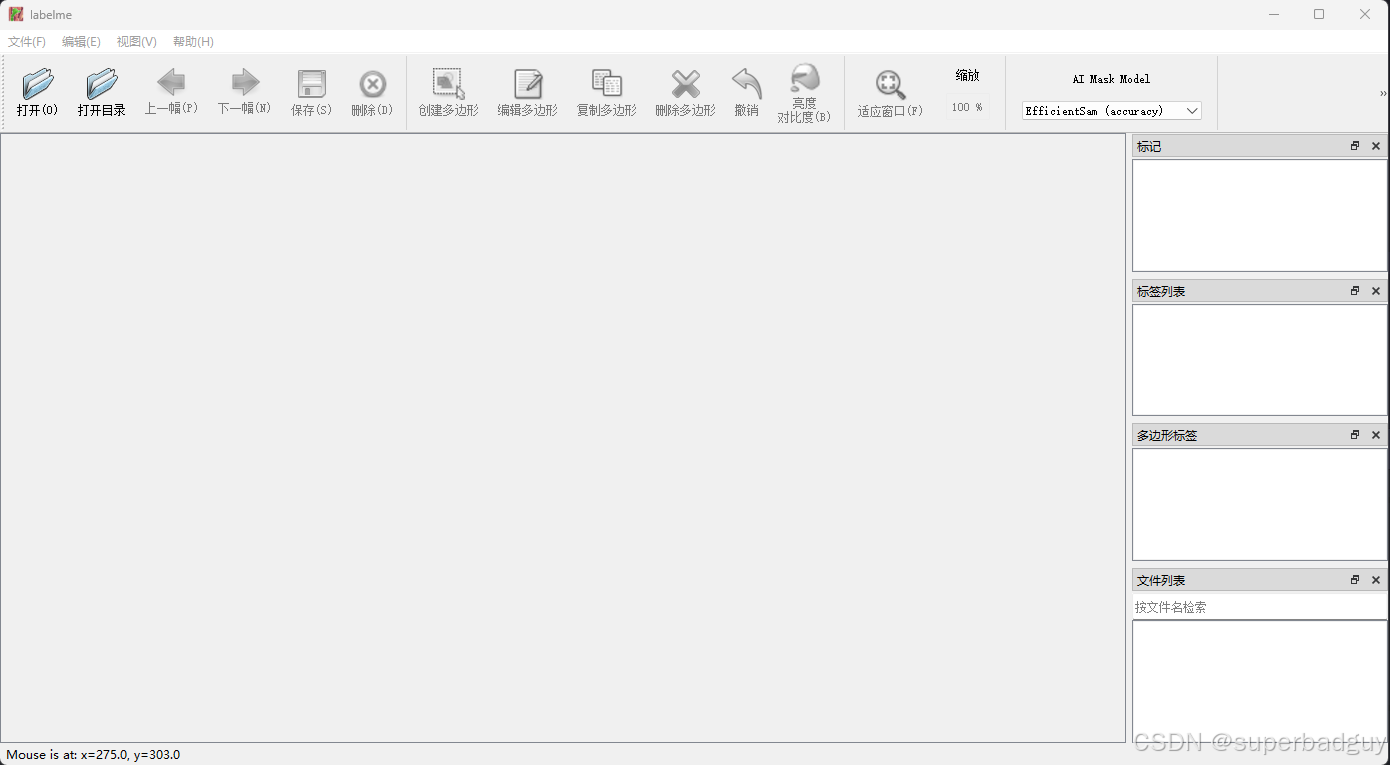1390x765 pixels.
Task: Click the 100 % zoom value field
Action: (967, 107)
